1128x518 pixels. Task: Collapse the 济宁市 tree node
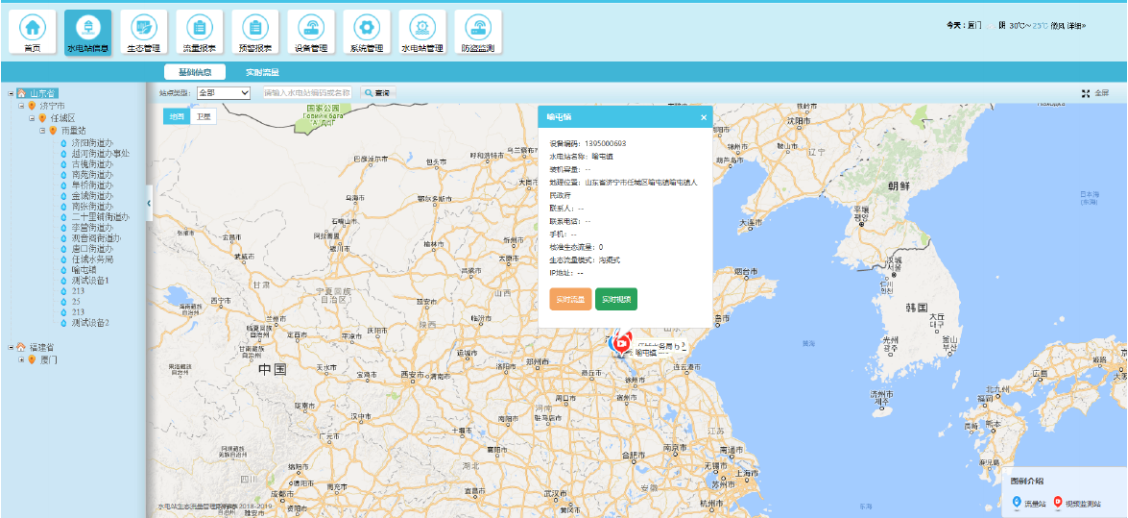point(22,106)
